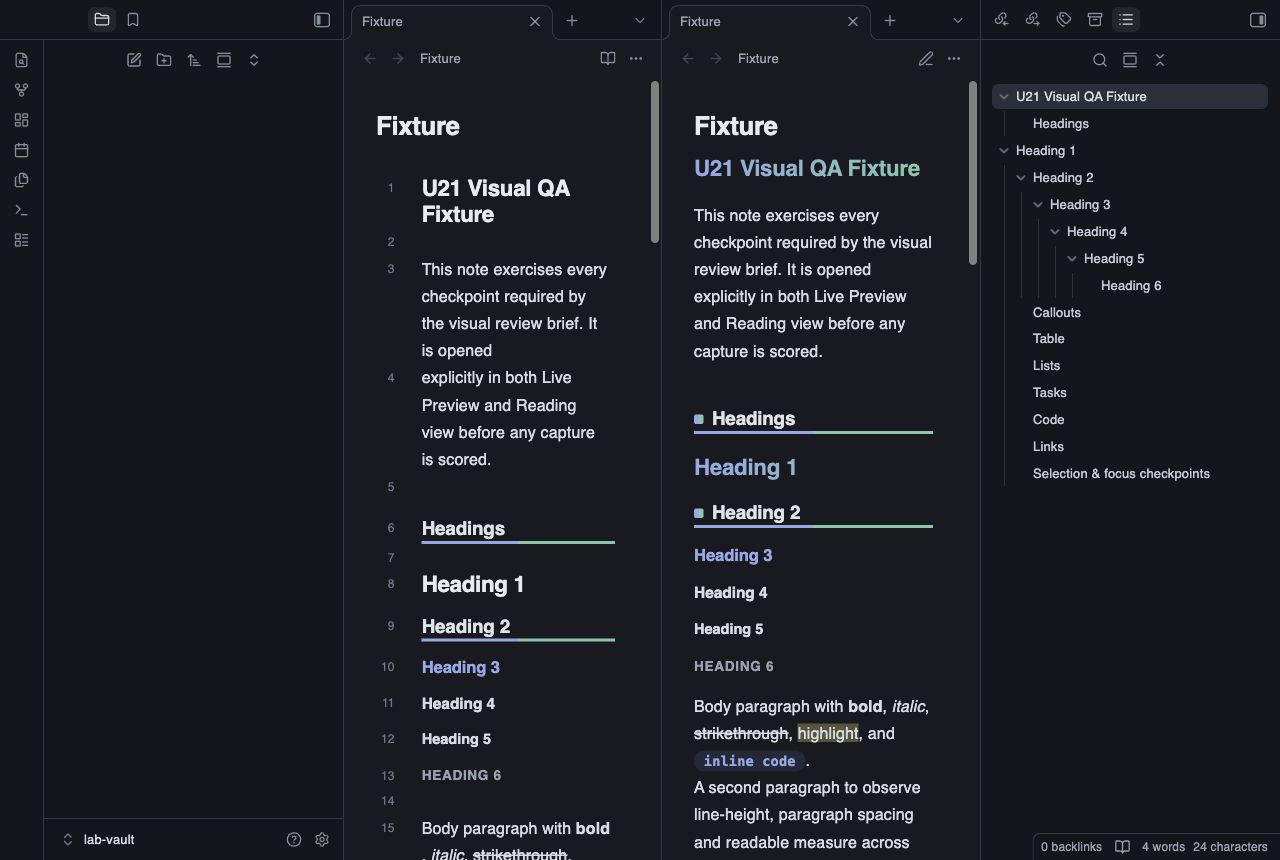Add a new tab in the left group

click(x=572, y=20)
